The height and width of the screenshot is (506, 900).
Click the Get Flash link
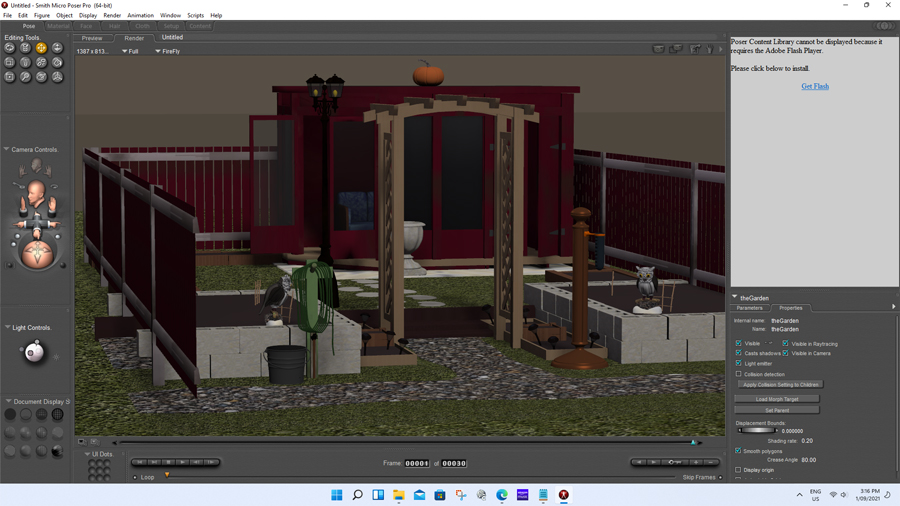point(814,86)
